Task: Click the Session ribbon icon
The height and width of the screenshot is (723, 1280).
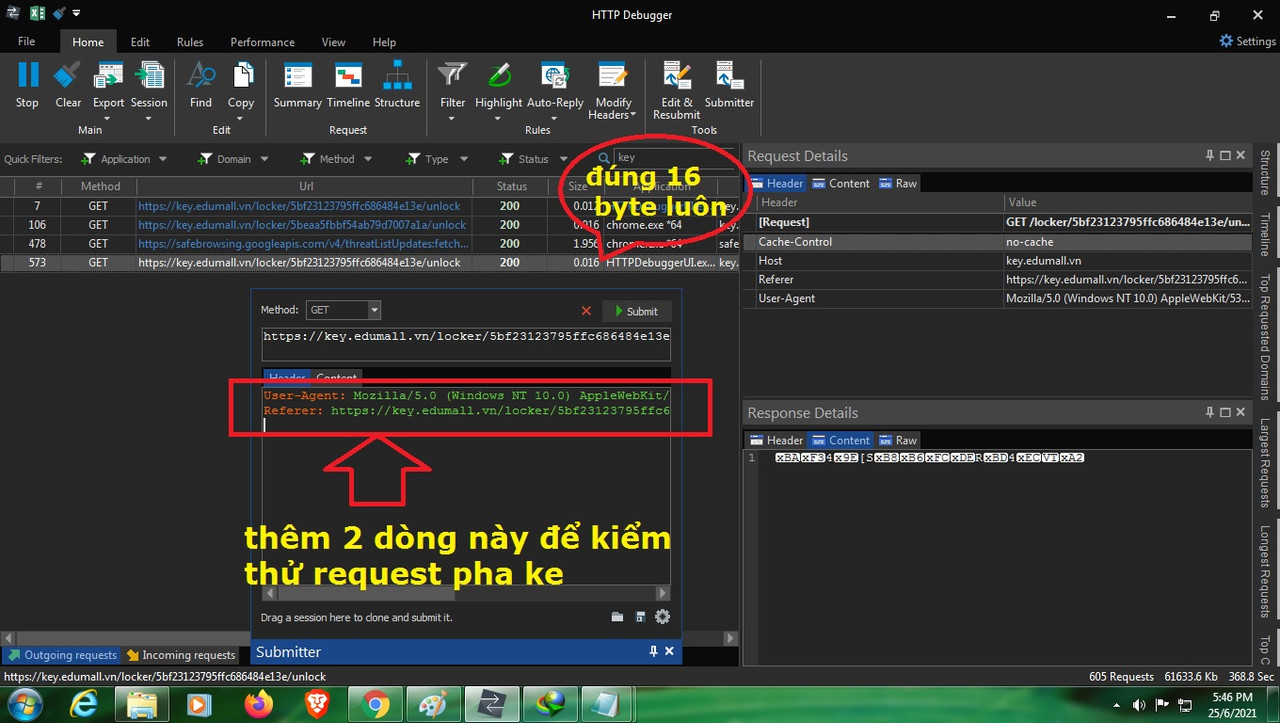Action: click(149, 75)
